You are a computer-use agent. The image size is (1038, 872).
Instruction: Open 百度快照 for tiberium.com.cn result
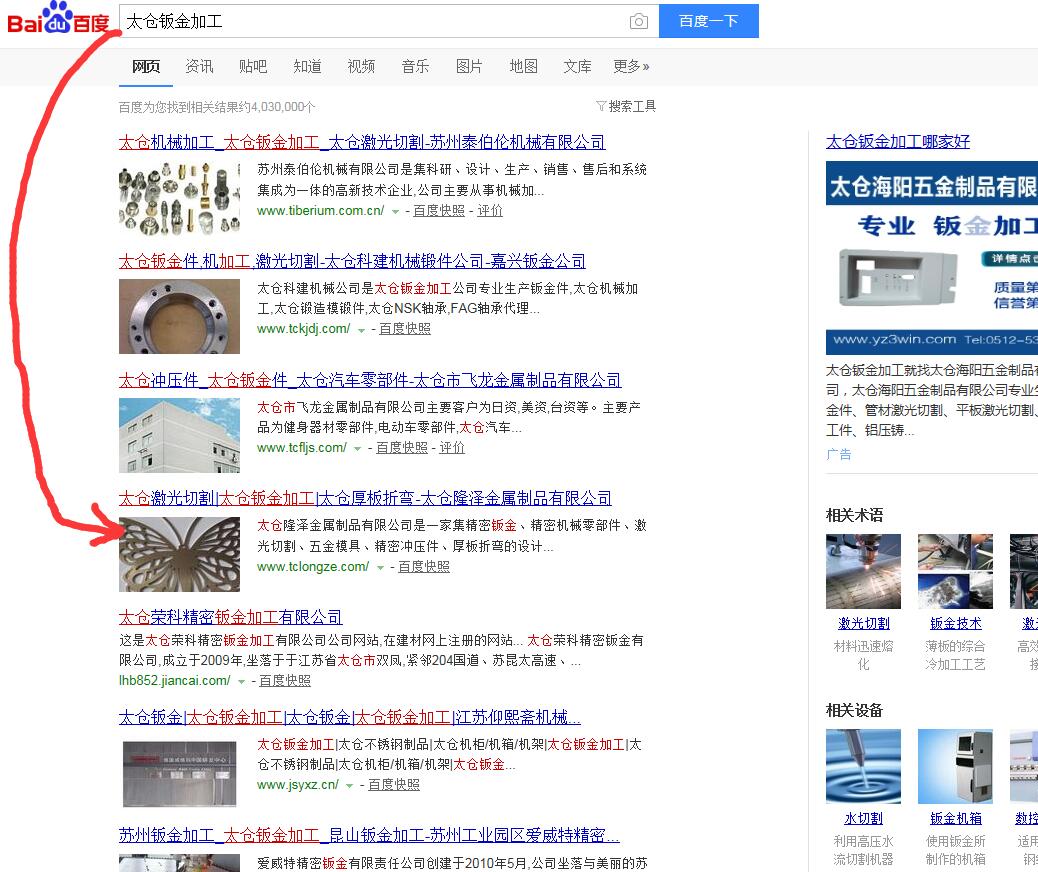point(439,211)
